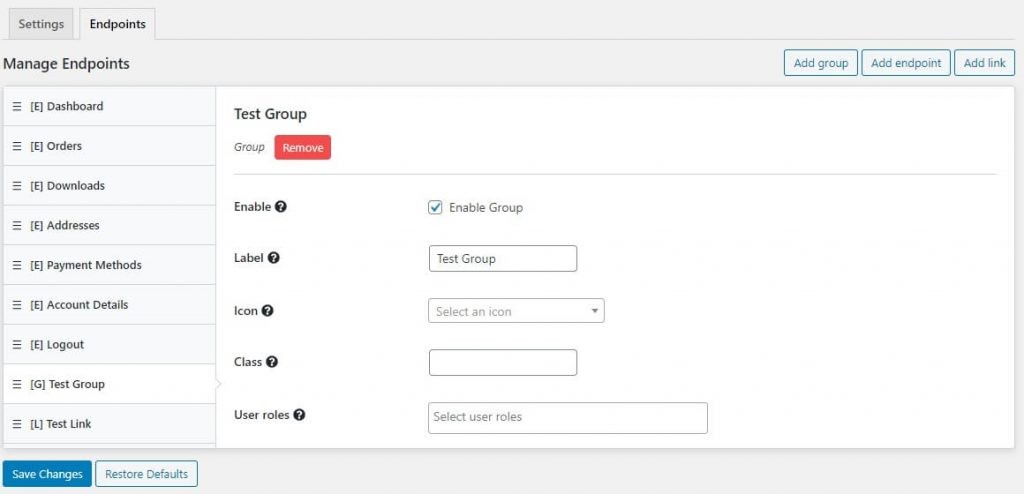
Task: Click Save Changes
Action: 47,474
